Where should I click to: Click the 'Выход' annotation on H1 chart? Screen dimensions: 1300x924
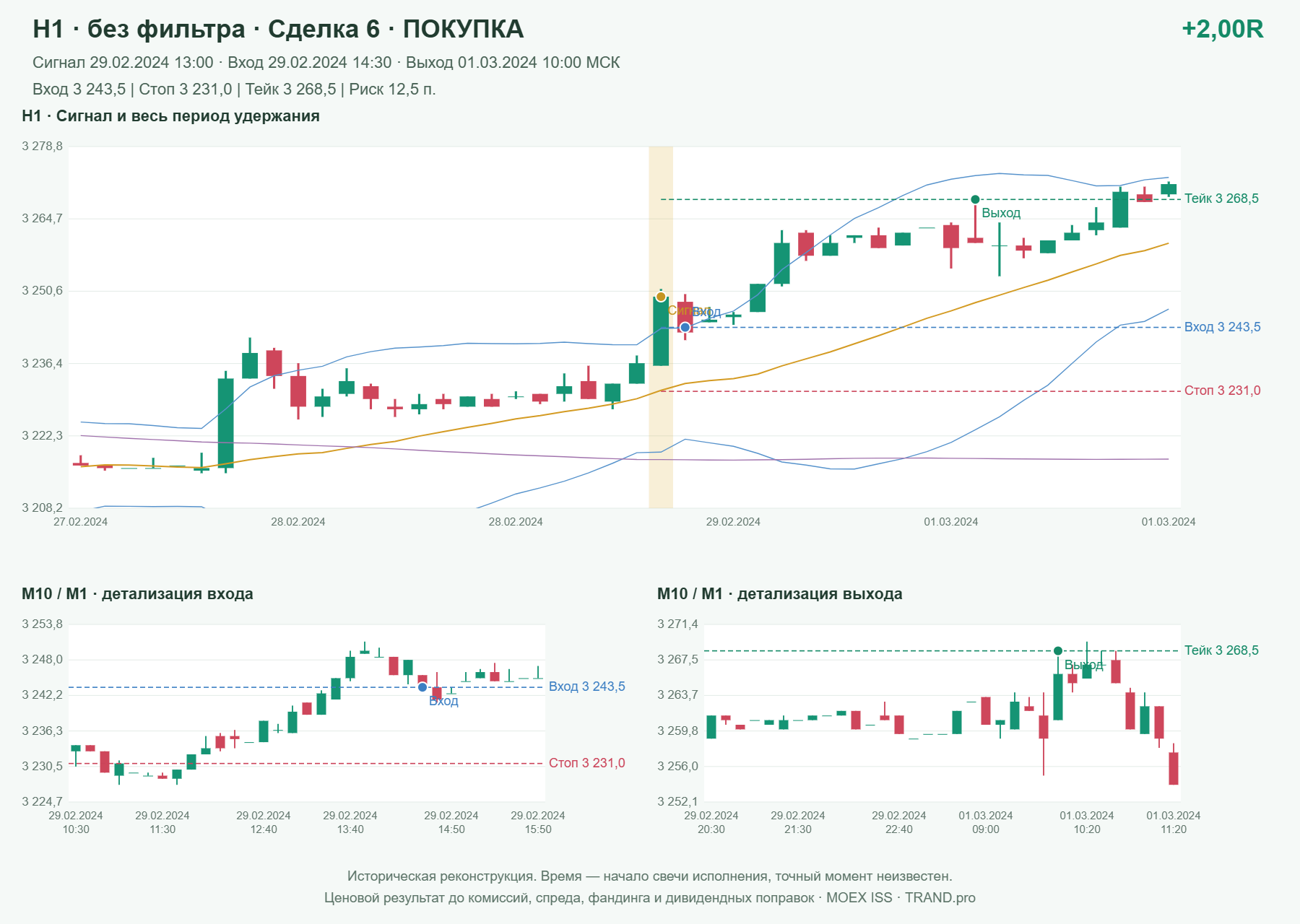coord(1001,213)
